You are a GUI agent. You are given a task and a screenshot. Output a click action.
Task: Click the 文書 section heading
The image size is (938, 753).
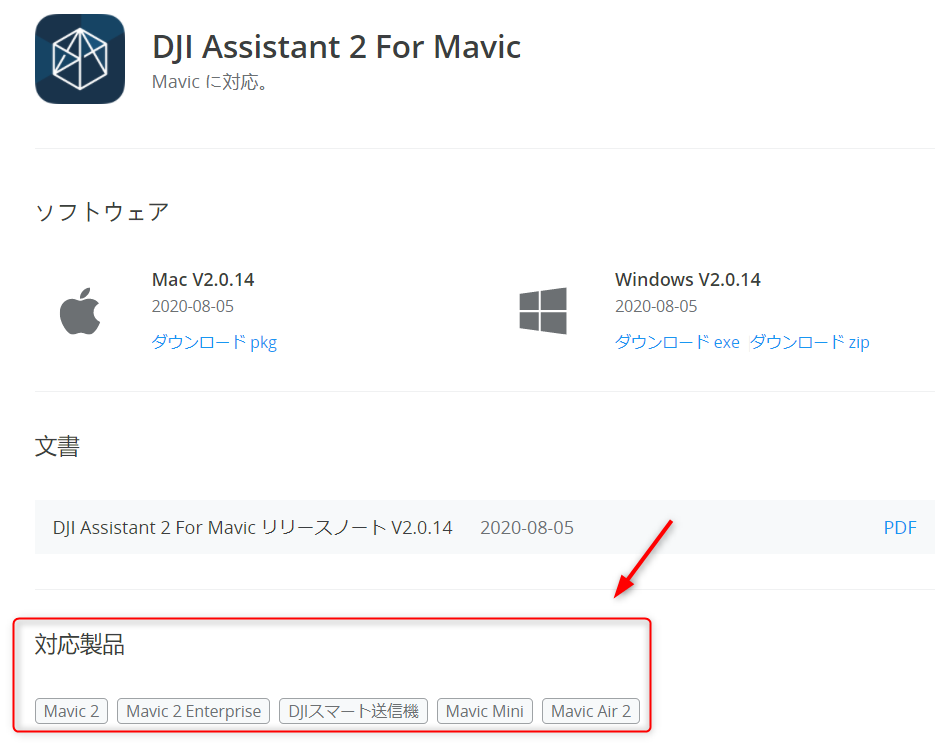coord(57,446)
